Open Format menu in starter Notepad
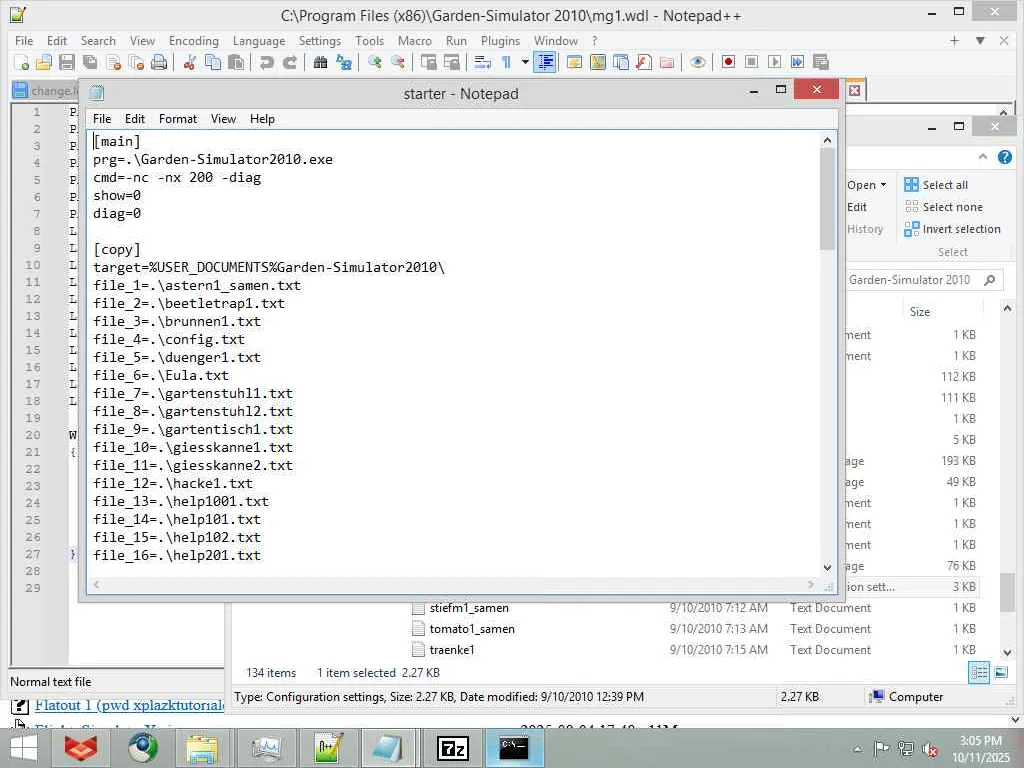 178,119
